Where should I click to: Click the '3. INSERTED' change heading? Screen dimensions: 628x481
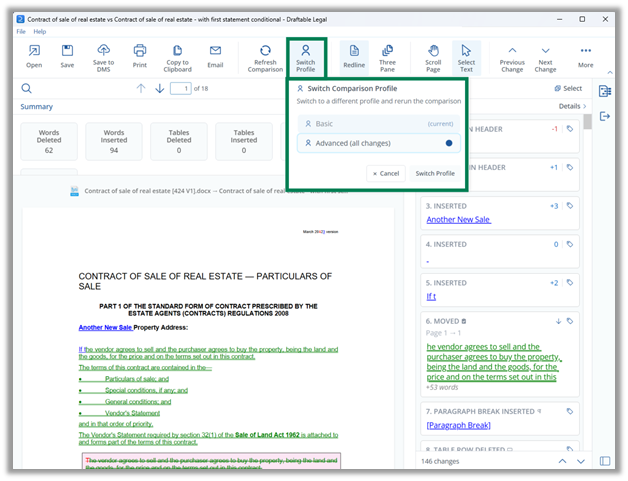(446, 206)
